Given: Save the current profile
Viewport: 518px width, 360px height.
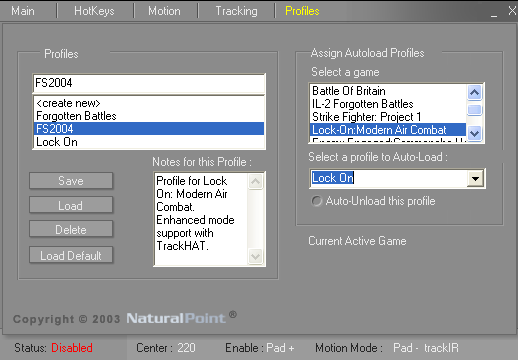Looking at the screenshot, I should [x=71, y=181].
